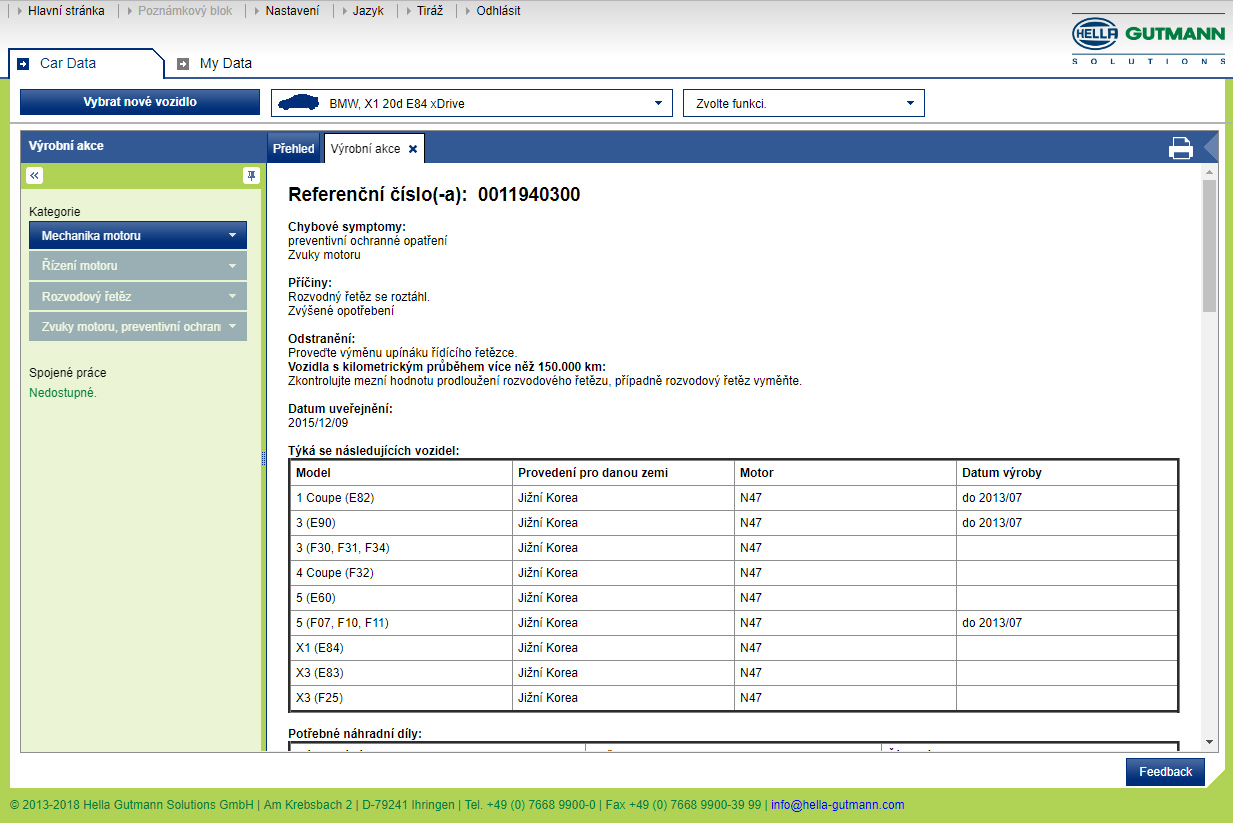This screenshot has width=1233, height=824.
Task: Open the BMW X1 vehicle dropdown
Action: tap(472, 103)
